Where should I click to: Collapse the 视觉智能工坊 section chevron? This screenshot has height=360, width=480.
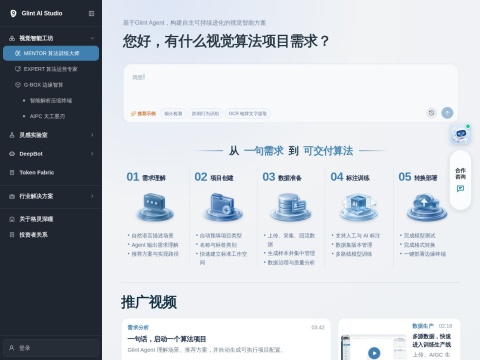pyautogui.click(x=92, y=38)
